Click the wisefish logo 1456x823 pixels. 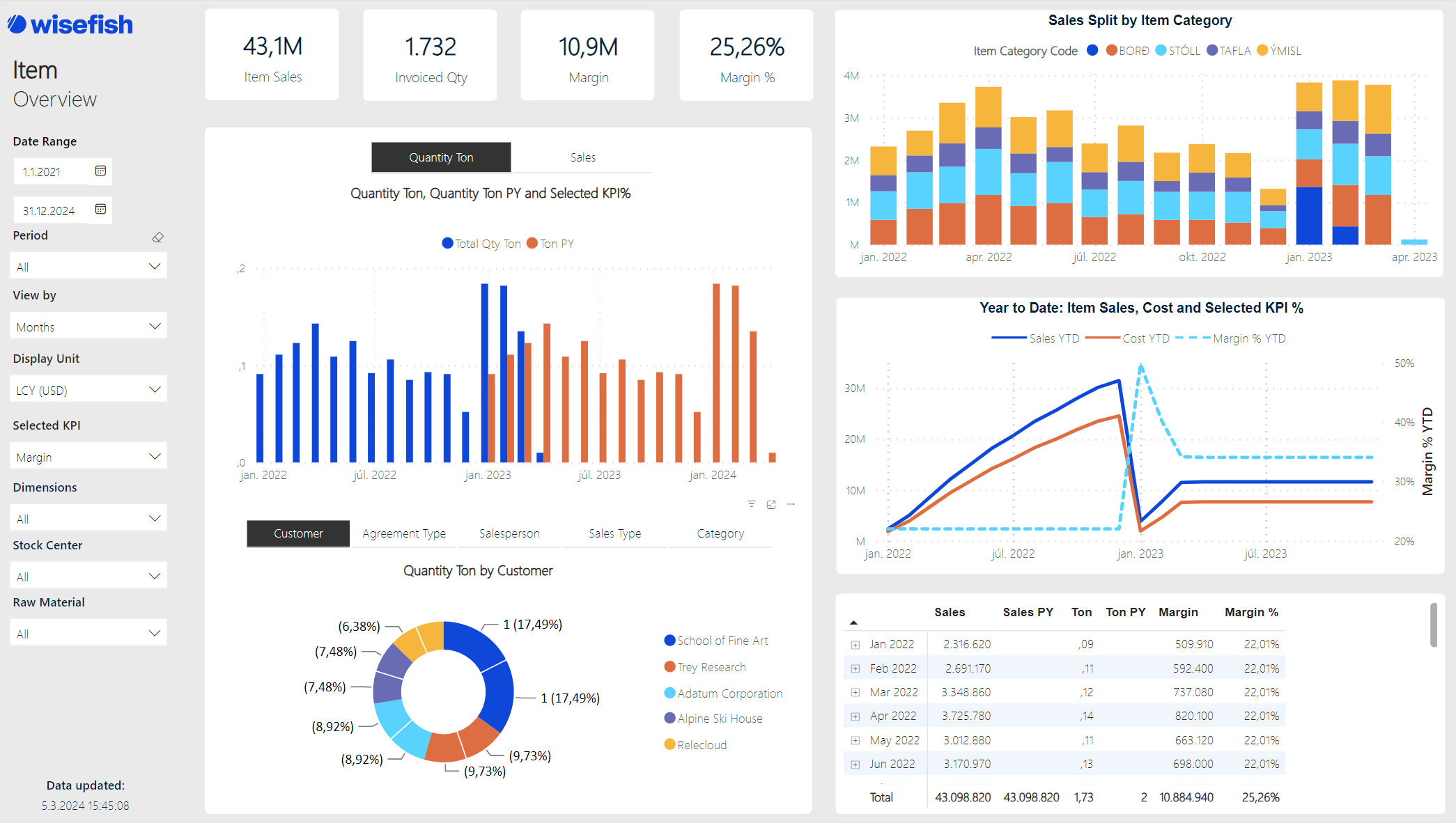pyautogui.click(x=70, y=25)
